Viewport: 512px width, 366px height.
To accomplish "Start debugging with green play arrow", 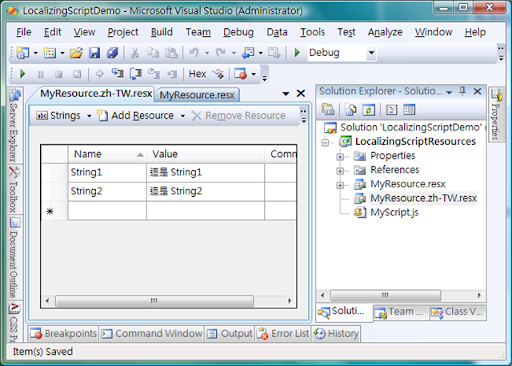I will pyautogui.click(x=297, y=52).
